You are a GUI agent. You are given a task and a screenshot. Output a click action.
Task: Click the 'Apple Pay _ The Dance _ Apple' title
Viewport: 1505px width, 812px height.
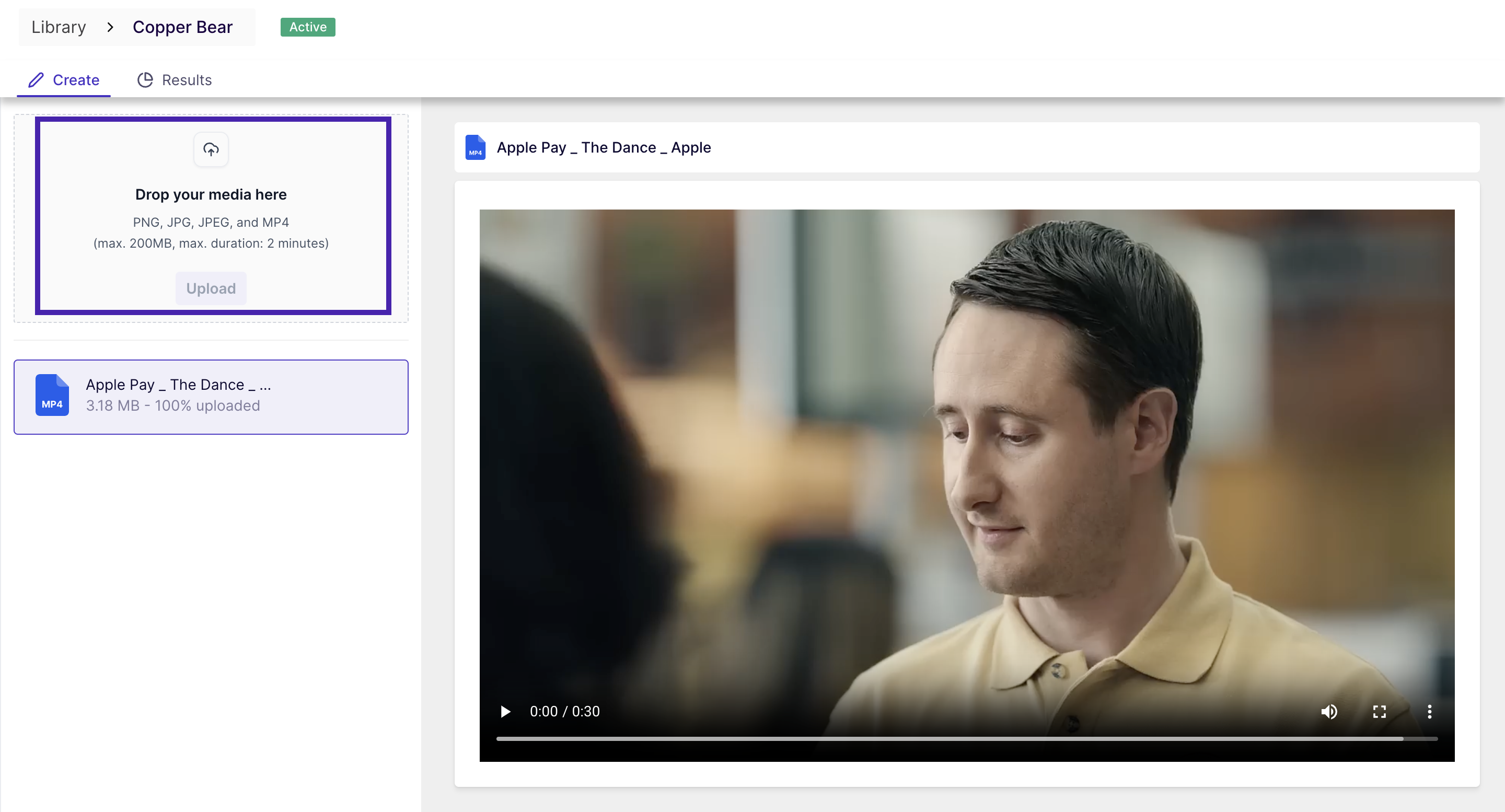pos(604,147)
